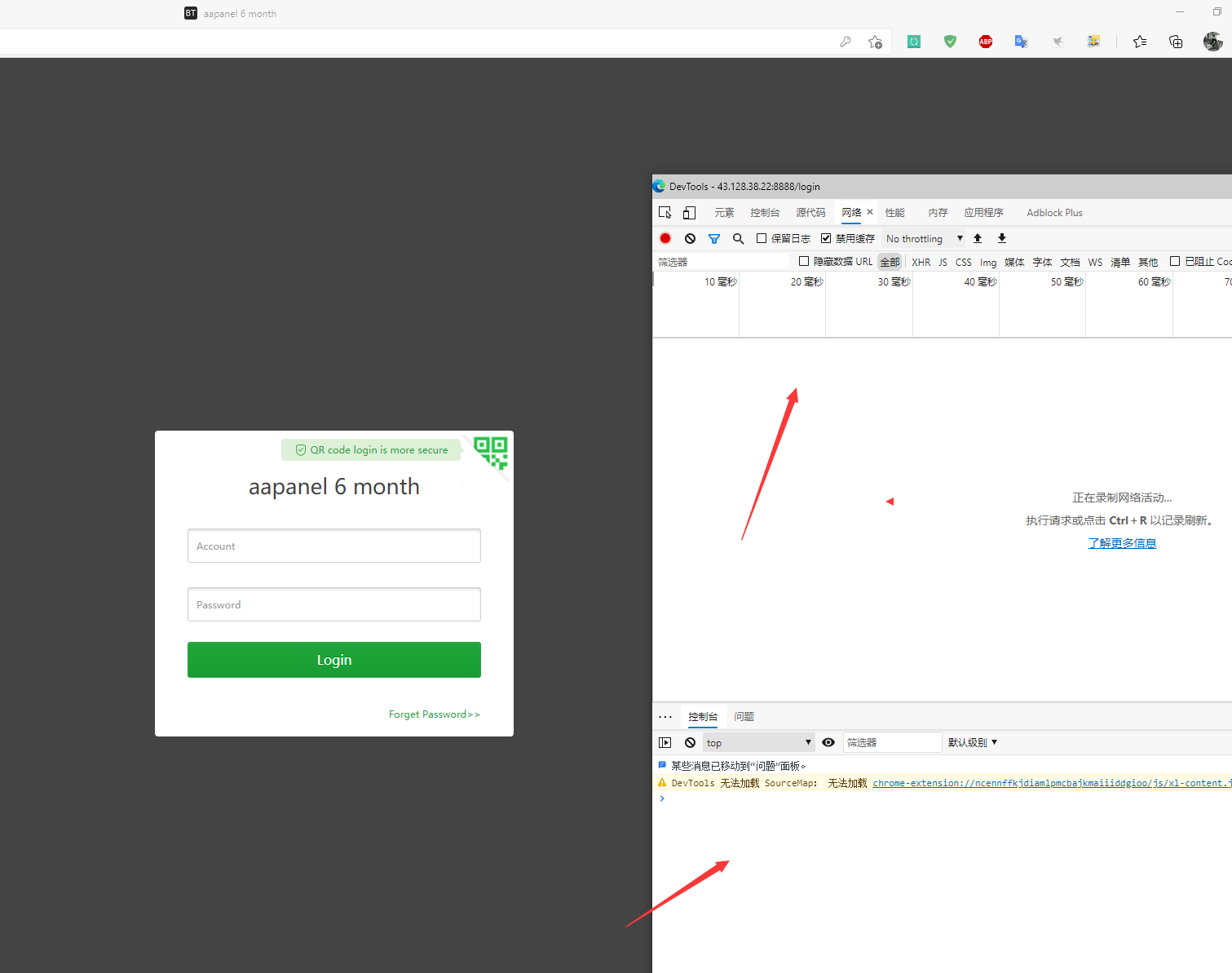Open the browser Favorites list icon

[x=1140, y=42]
